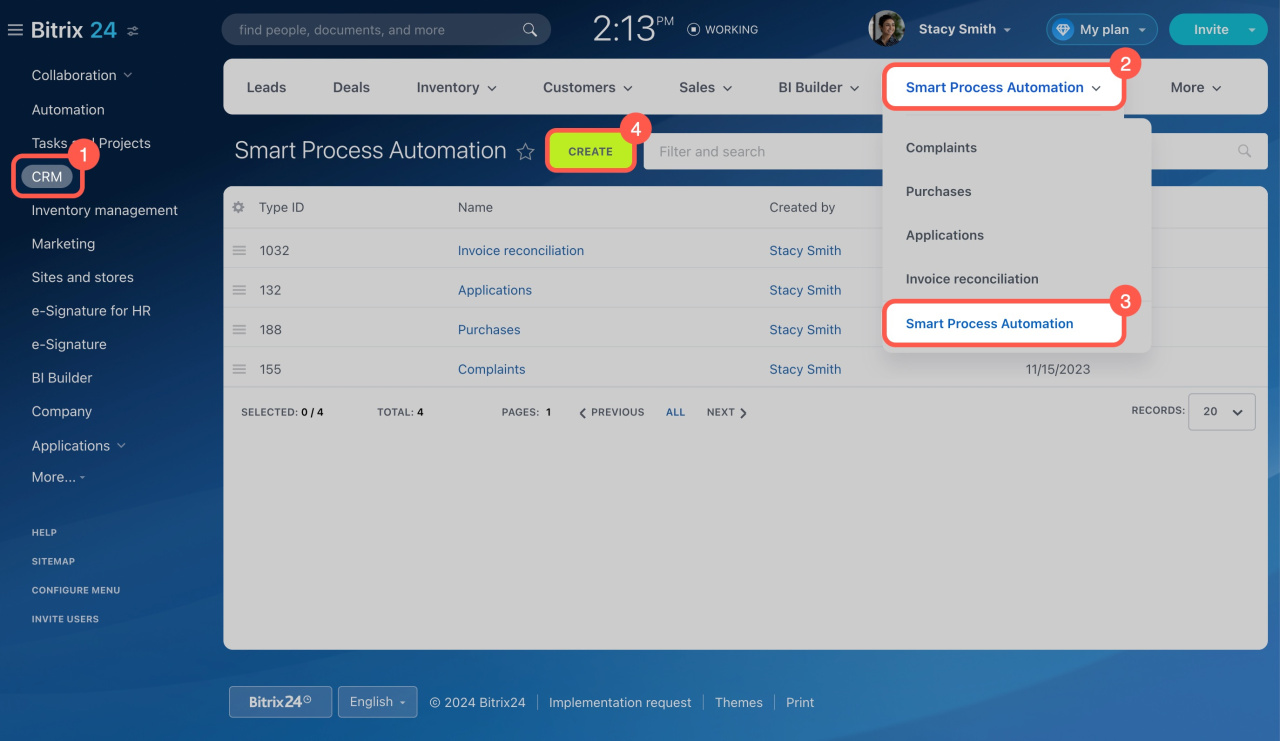Click Themes in the footer
Screen dimensions: 1280x741
click(x=738, y=702)
